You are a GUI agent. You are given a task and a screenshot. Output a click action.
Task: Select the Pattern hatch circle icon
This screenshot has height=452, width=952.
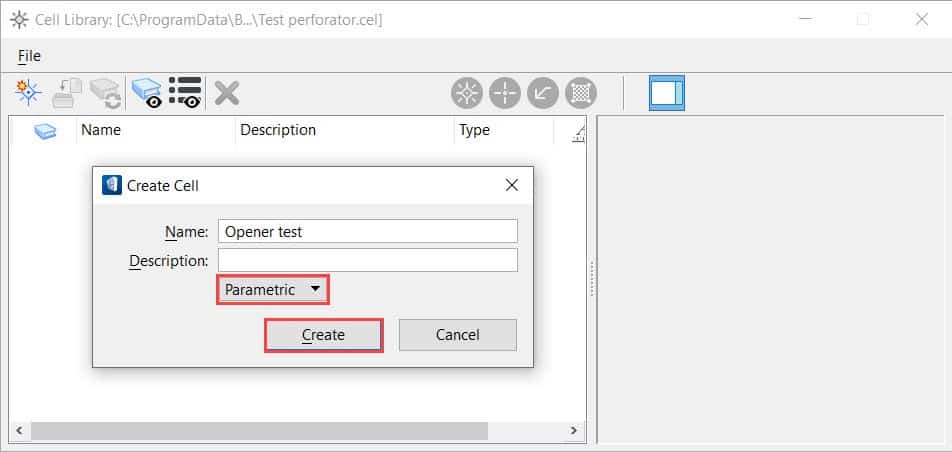click(581, 93)
